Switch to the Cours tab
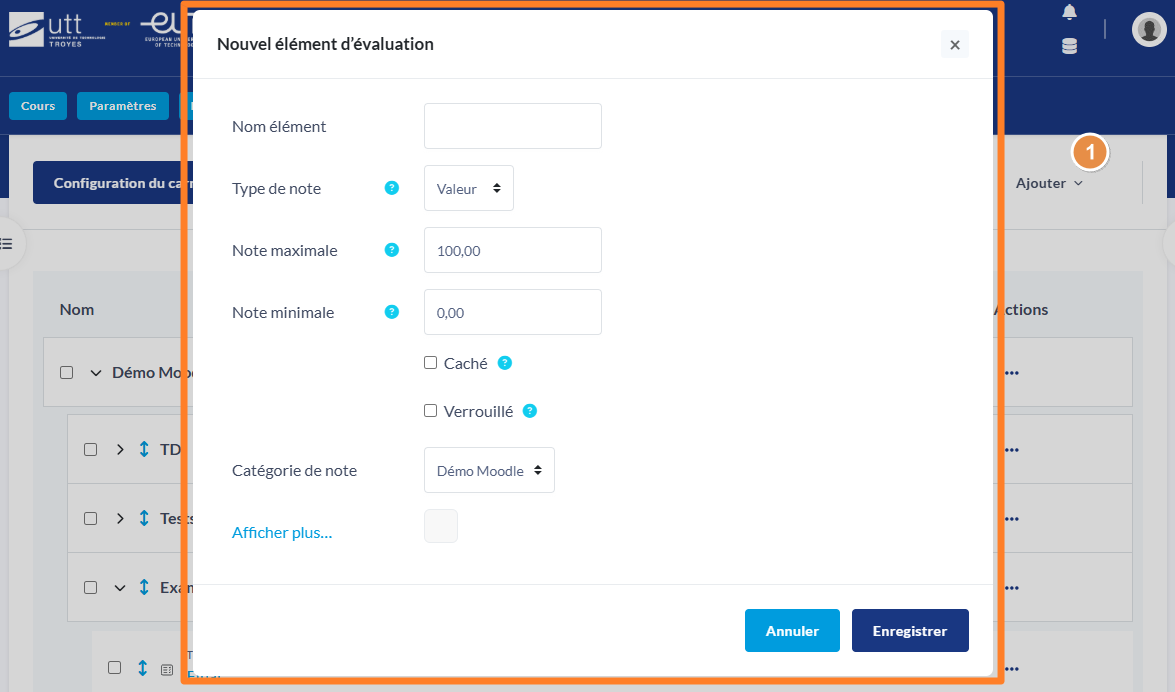1175x692 pixels. point(38,106)
